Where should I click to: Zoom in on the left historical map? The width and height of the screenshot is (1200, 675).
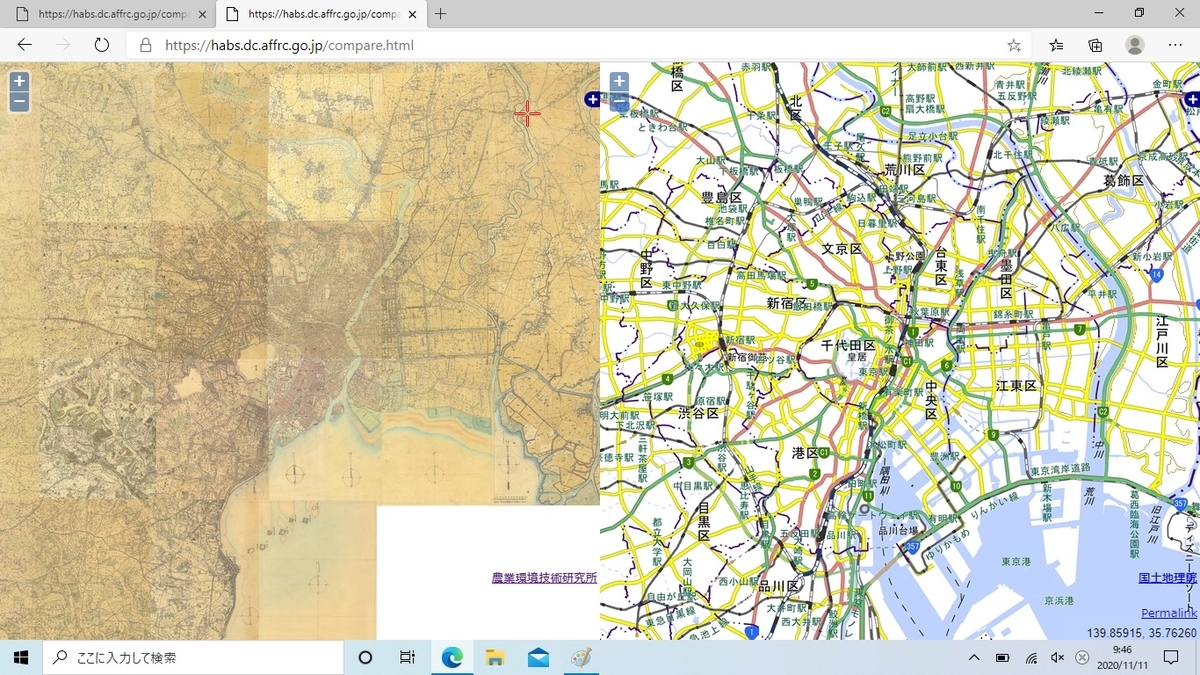pos(19,82)
